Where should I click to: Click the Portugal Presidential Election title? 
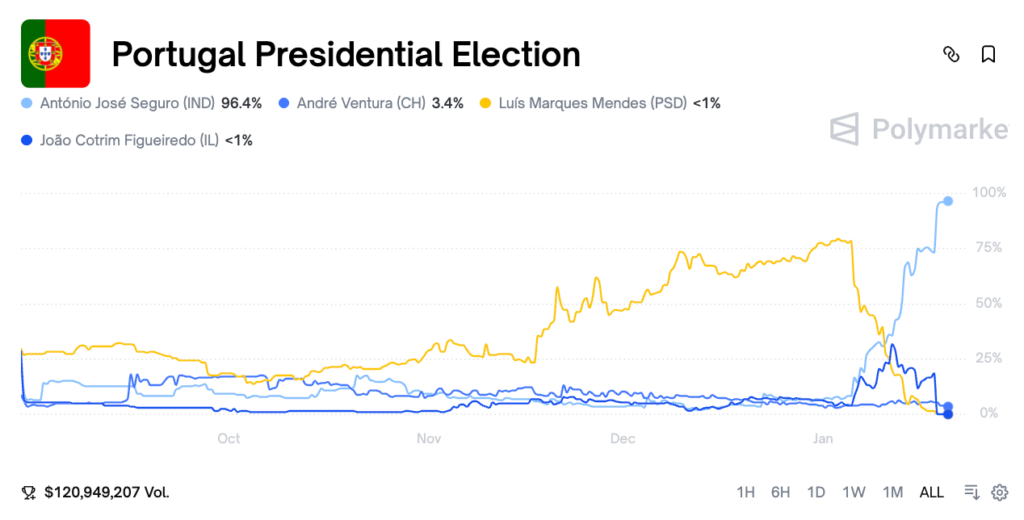[x=345, y=54]
